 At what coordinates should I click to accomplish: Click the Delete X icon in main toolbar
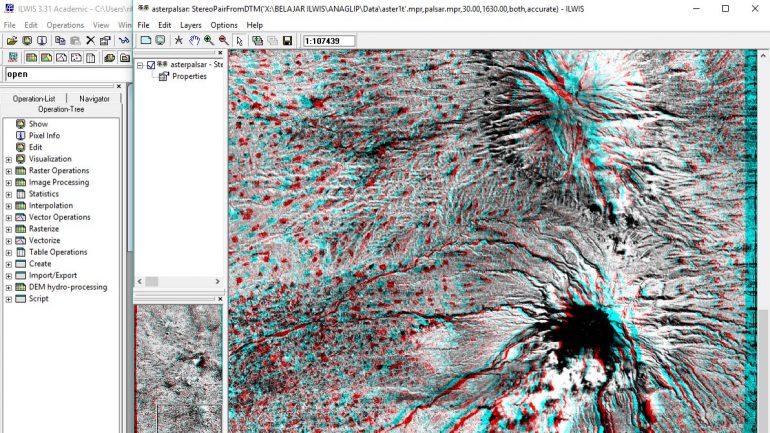pos(90,41)
